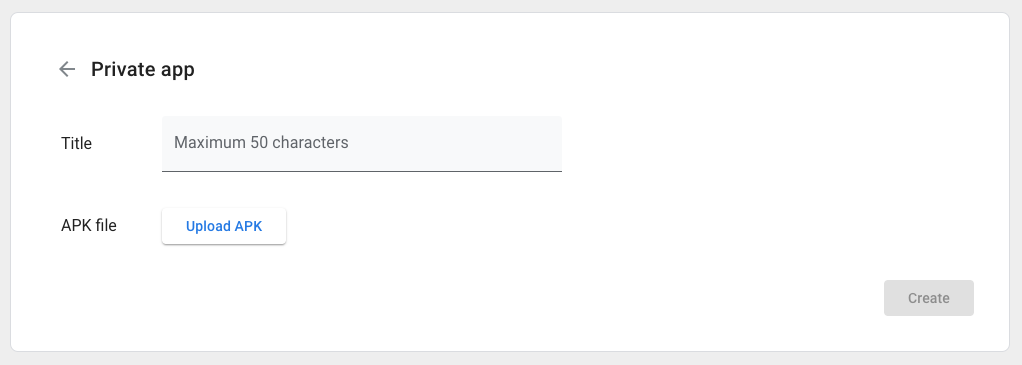Activate the blue Upload APK text
Image resolution: width=1022 pixels, height=365 pixels.
pos(224,226)
